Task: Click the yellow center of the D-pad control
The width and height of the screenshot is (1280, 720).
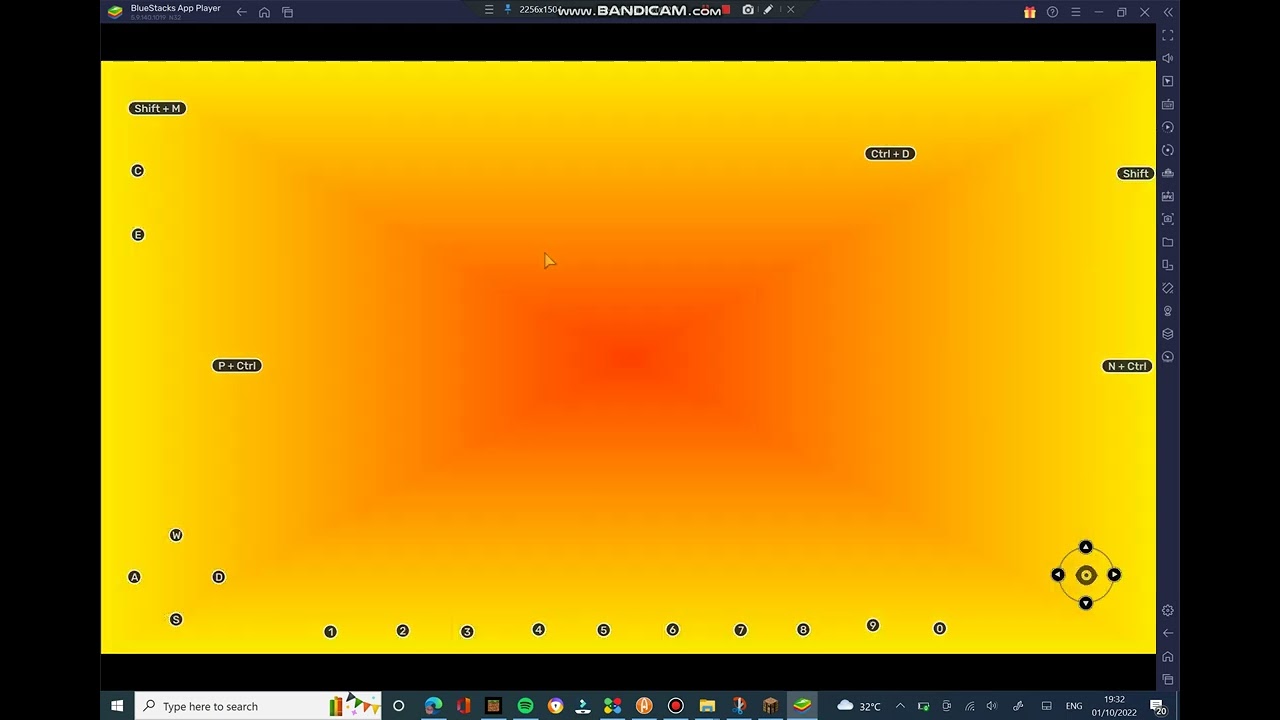Action: point(1086,575)
